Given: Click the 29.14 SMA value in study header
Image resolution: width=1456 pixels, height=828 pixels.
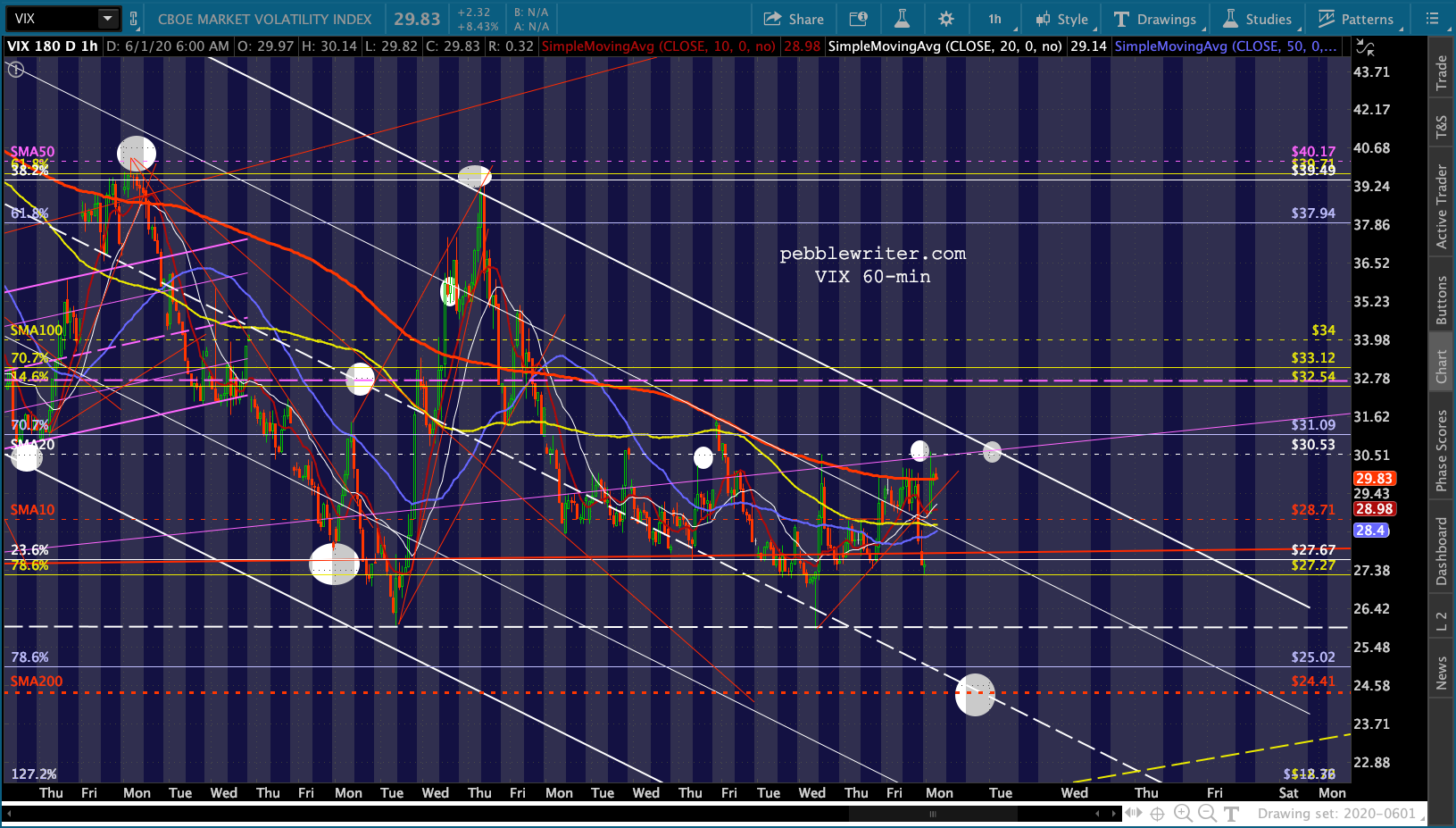Looking at the screenshot, I should (1088, 46).
